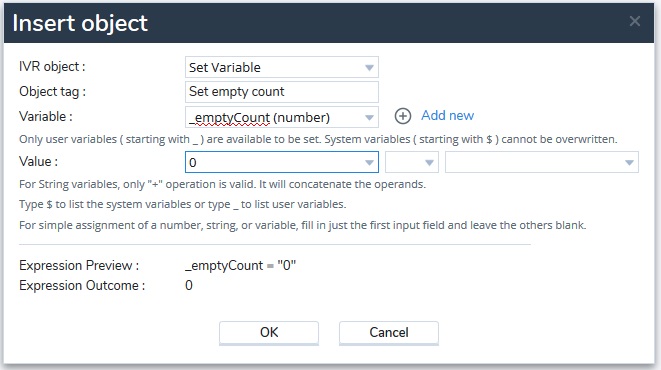Image resolution: width=661 pixels, height=370 pixels.
Task: Open the Variable dropdown arrow
Action: coord(369,118)
